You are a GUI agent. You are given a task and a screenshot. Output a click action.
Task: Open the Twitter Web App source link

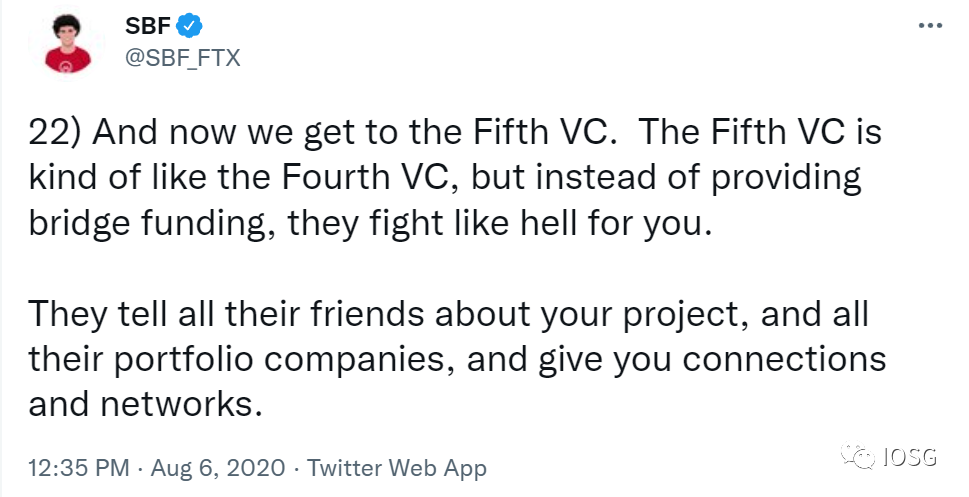(397, 468)
